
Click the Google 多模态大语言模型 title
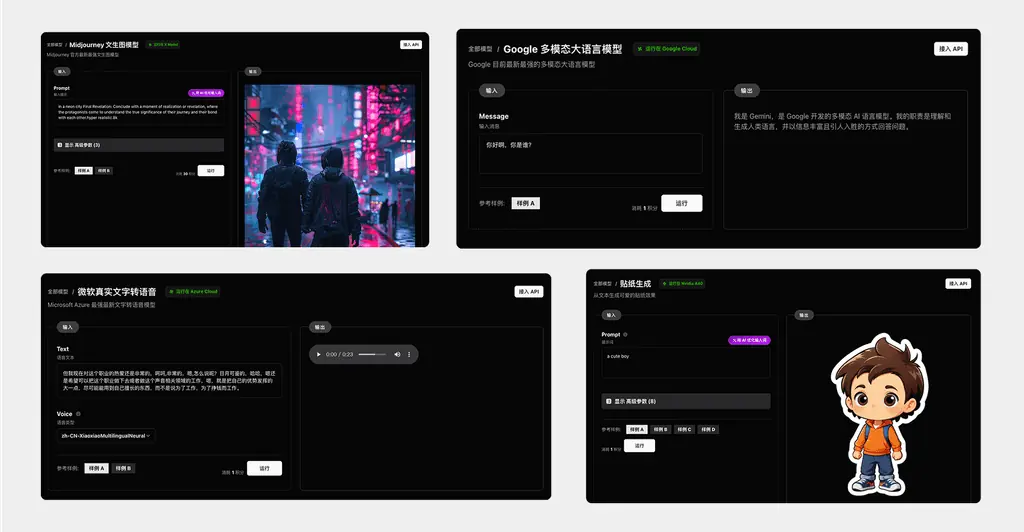(562, 49)
